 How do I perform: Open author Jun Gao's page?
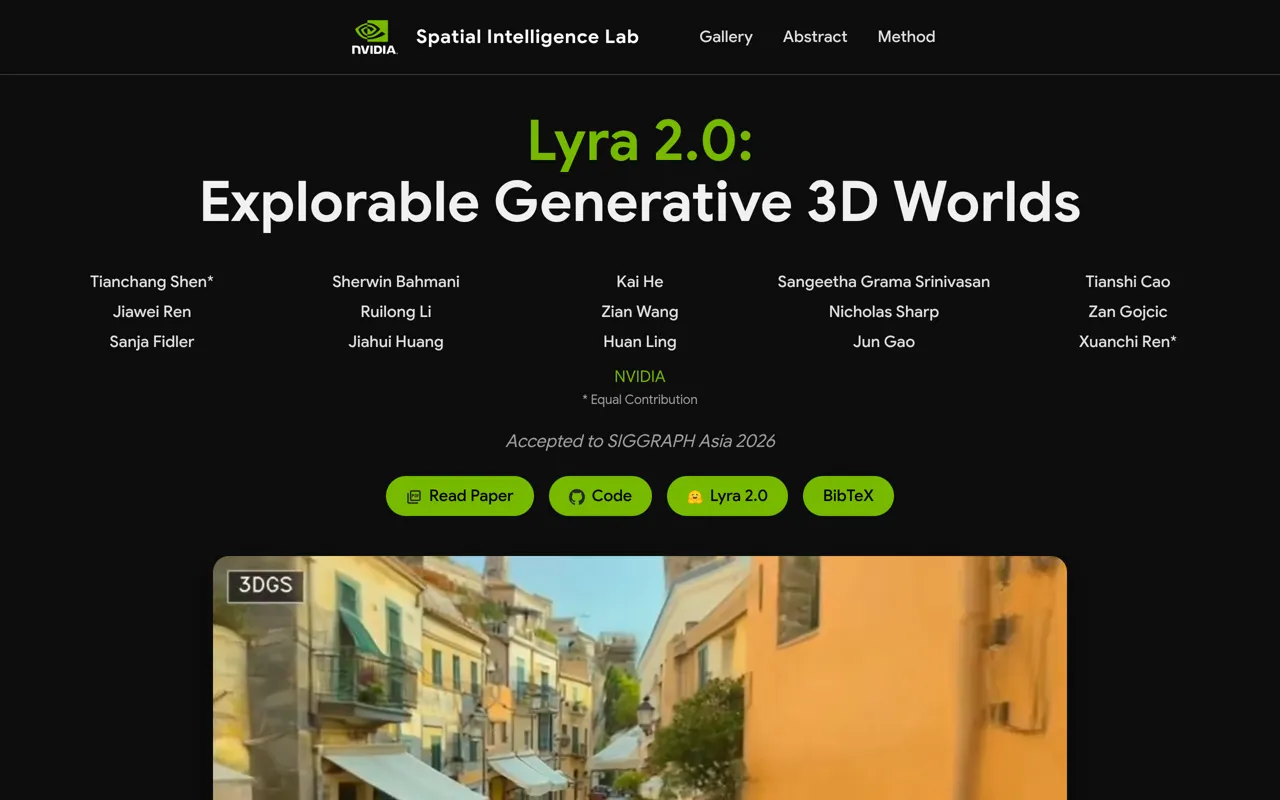884,342
